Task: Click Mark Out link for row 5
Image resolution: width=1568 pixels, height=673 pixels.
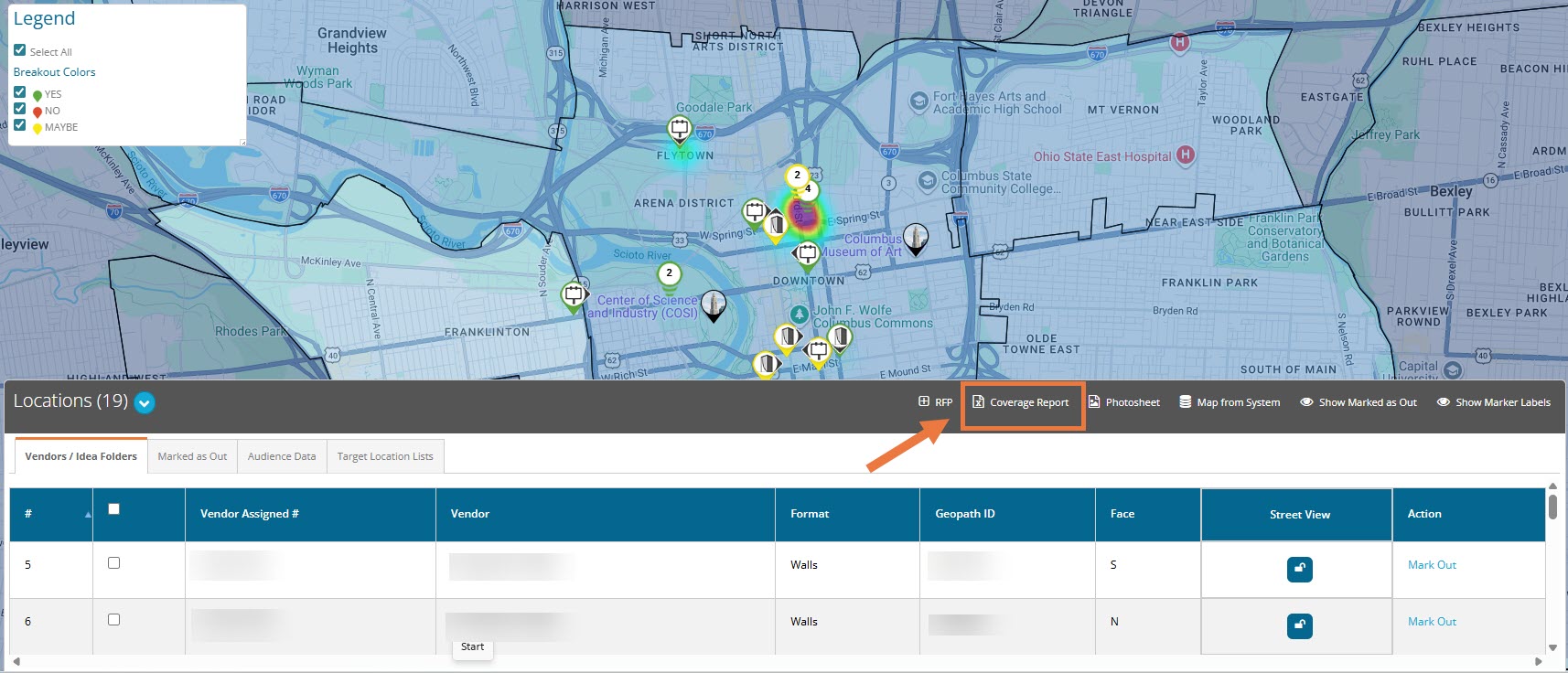Action: click(1431, 565)
